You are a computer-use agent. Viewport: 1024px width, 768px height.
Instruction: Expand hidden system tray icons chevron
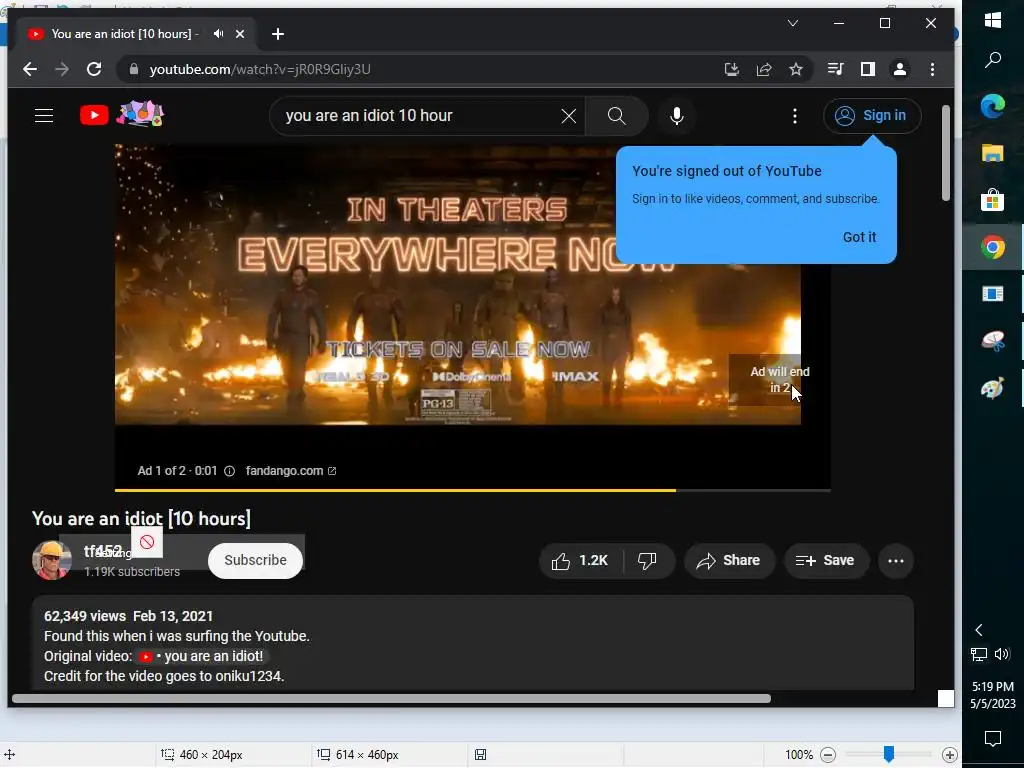click(x=979, y=630)
